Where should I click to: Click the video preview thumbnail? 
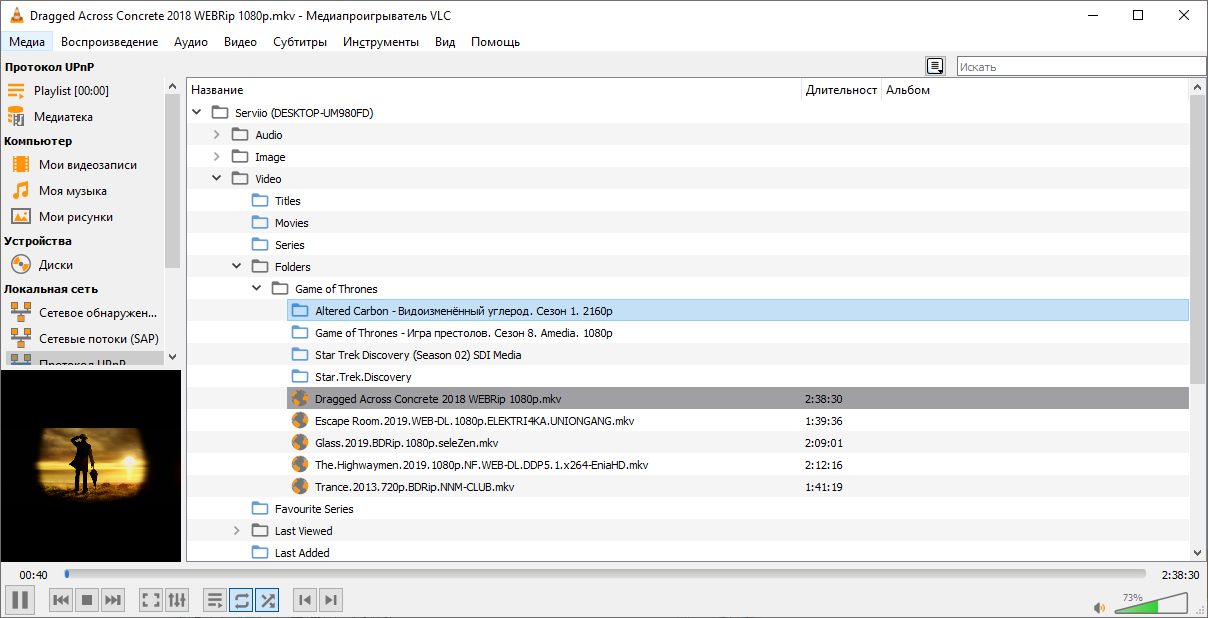tap(91, 465)
